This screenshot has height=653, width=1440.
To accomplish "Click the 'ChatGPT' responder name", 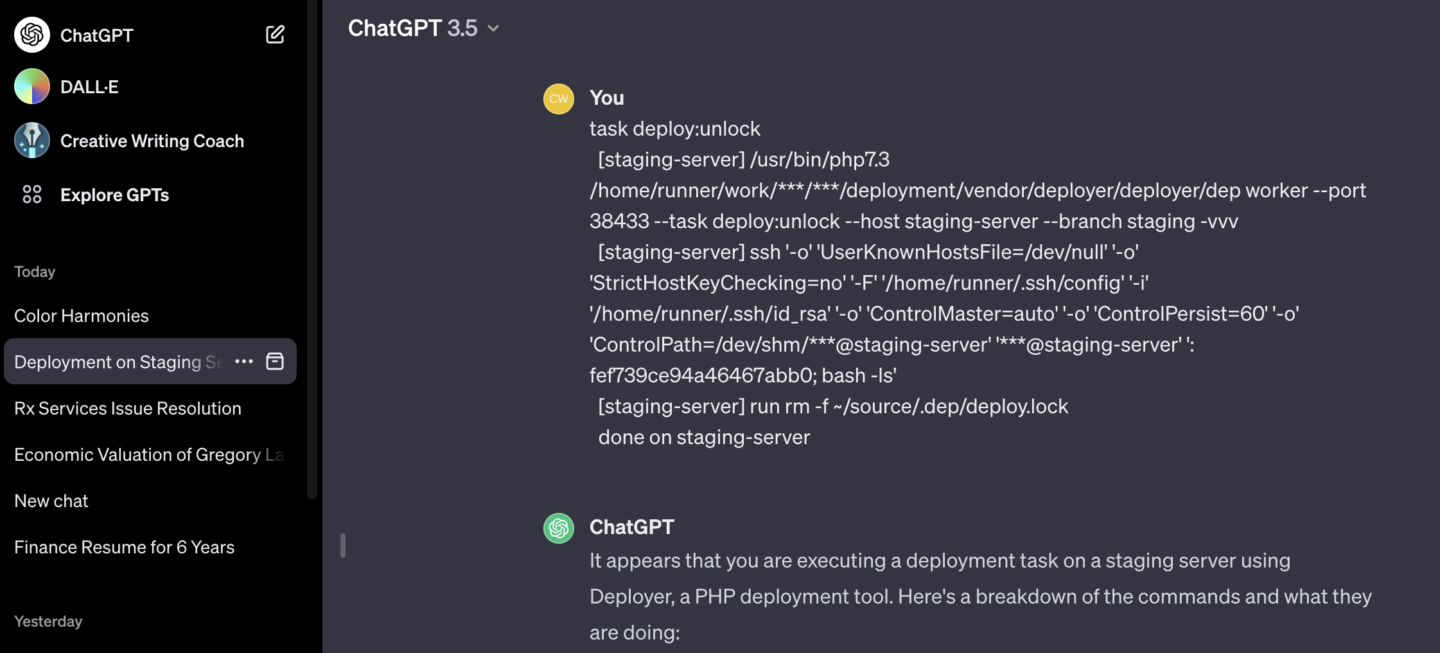I will pos(632,527).
